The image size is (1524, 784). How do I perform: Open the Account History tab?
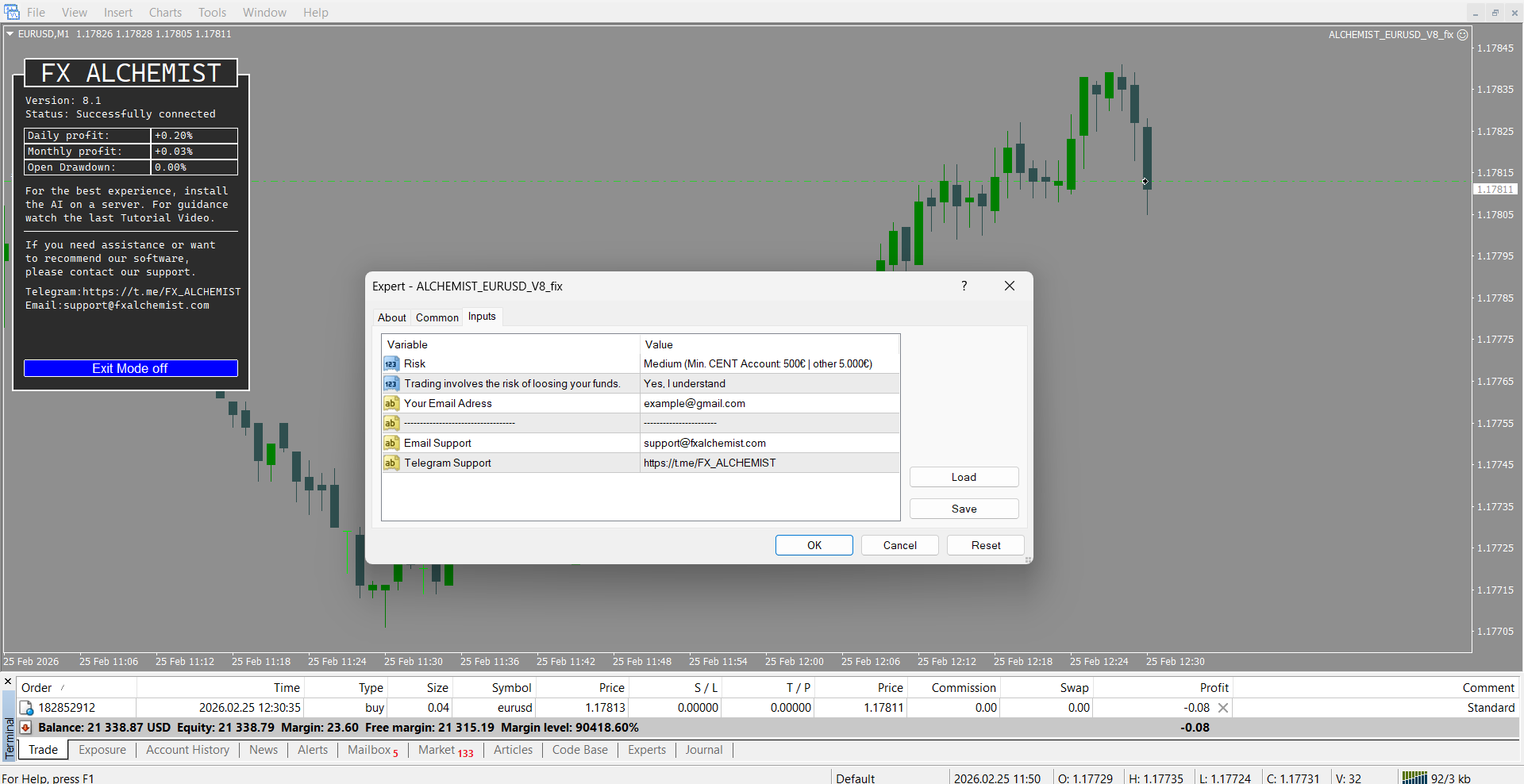(187, 750)
